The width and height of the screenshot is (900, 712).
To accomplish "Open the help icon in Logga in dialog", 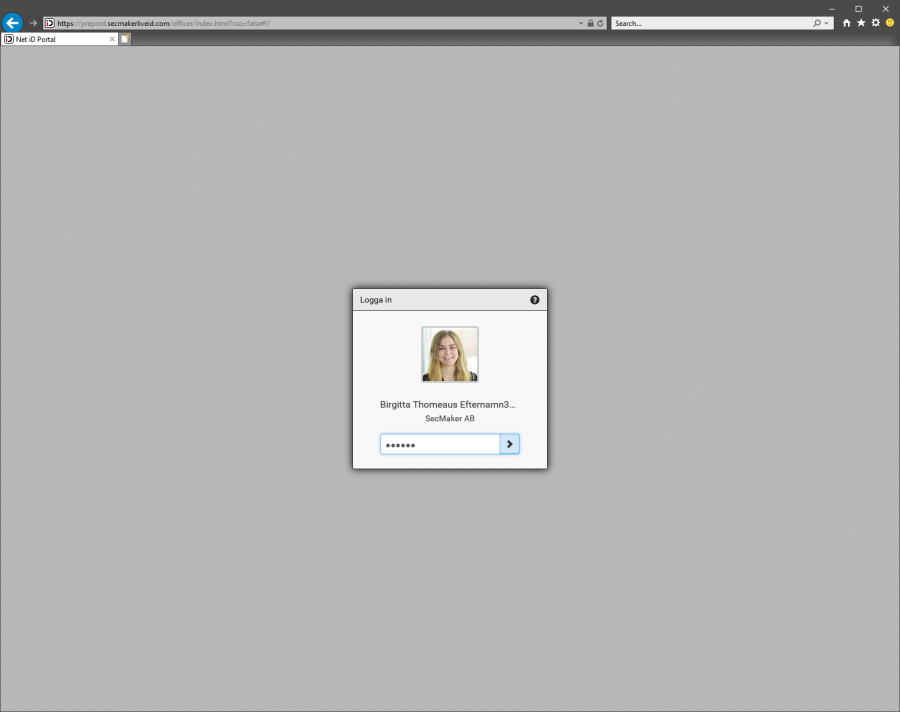I will 534,300.
